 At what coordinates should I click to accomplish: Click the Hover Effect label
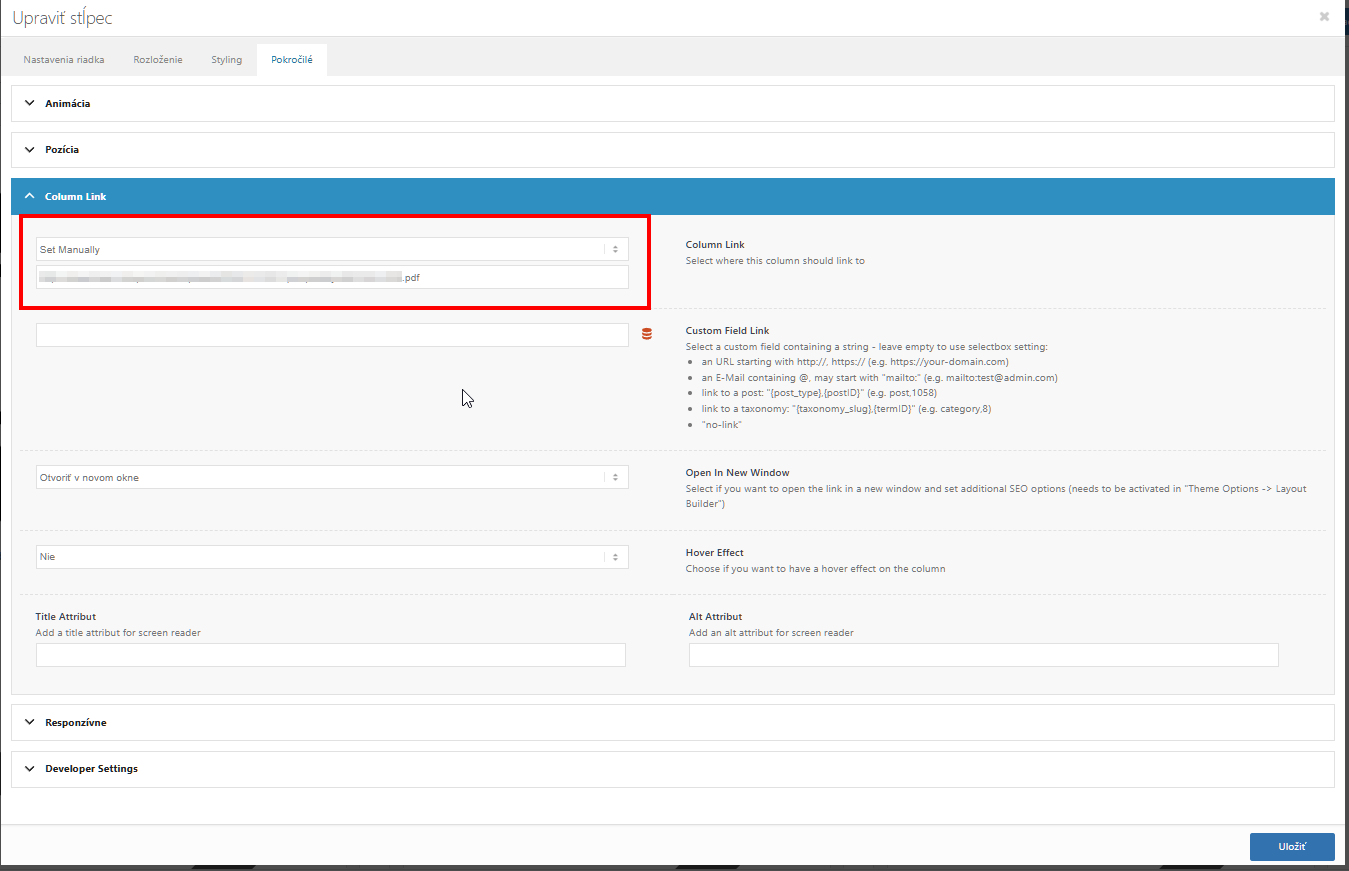point(715,553)
